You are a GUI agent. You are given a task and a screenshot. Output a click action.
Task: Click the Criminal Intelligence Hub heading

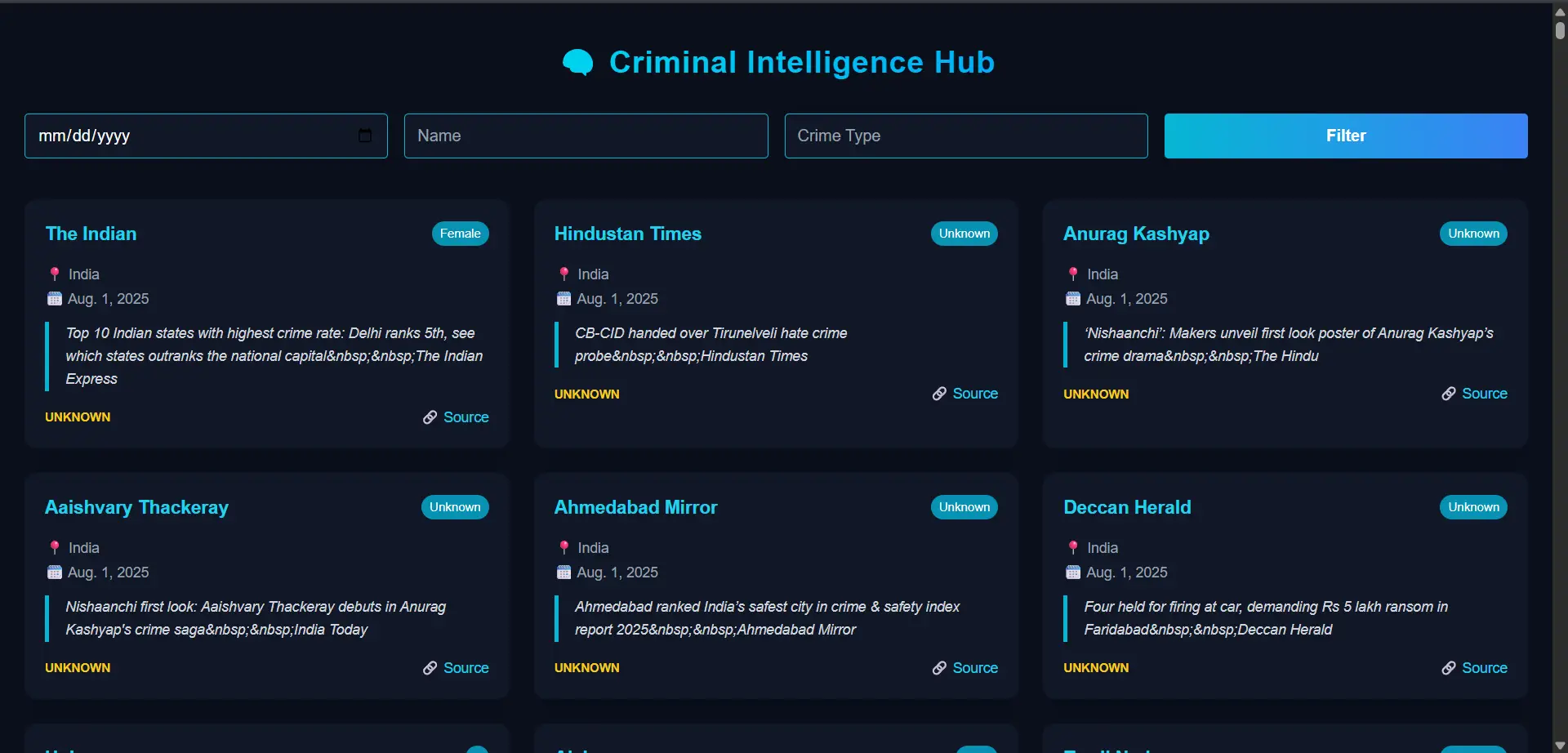[801, 62]
